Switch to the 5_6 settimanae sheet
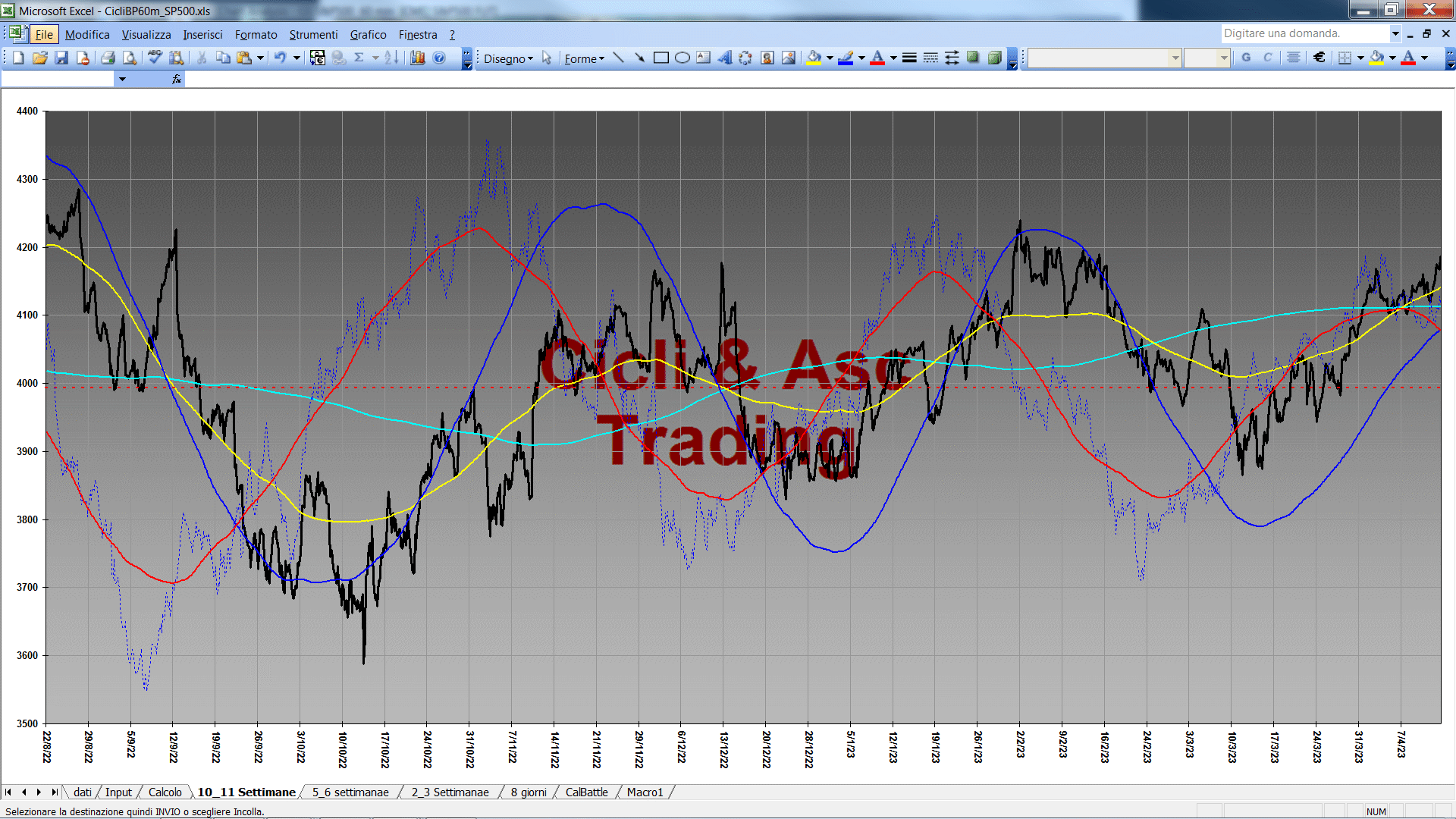Screen dimensions: 1456x819 [x=350, y=792]
